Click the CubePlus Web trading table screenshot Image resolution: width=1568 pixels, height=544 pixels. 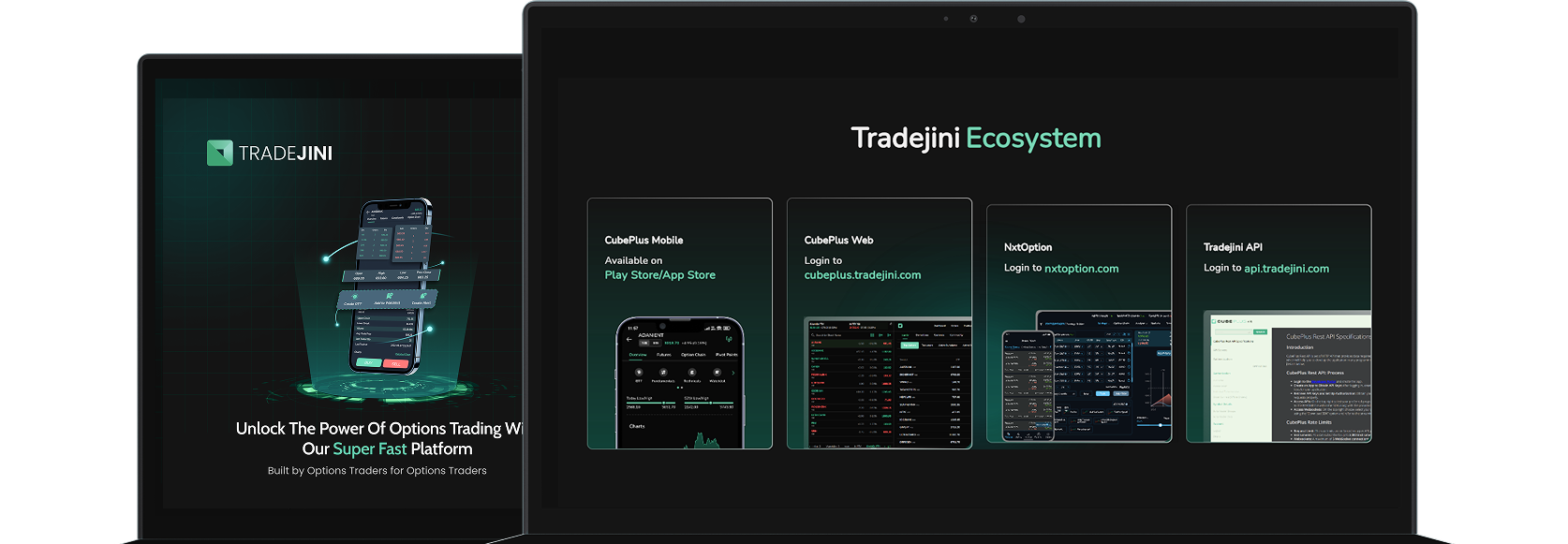(888, 384)
